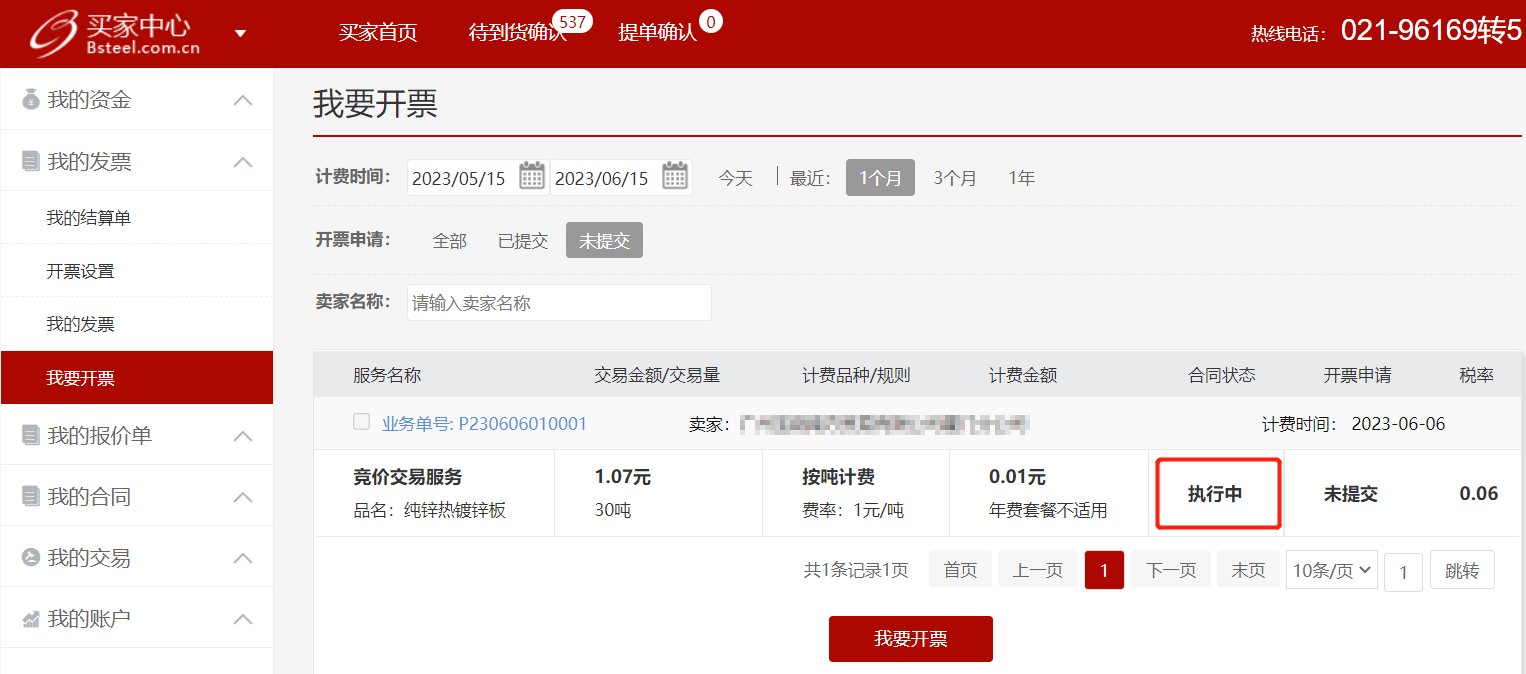The height and width of the screenshot is (674, 1526).
Task: Click the Bsteel 买家中心 logo
Action: 115,34
